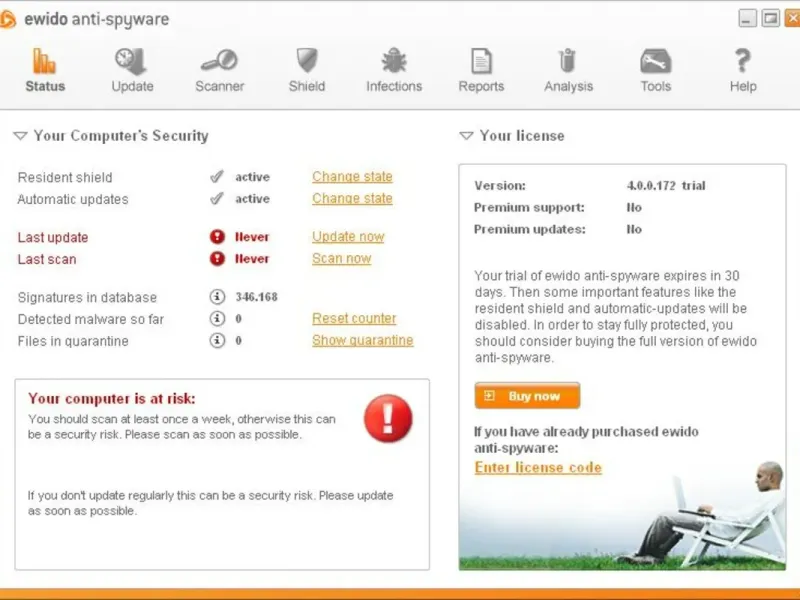The height and width of the screenshot is (600, 800).
Task: Toggle Resident shield via Change state
Action: click(352, 177)
